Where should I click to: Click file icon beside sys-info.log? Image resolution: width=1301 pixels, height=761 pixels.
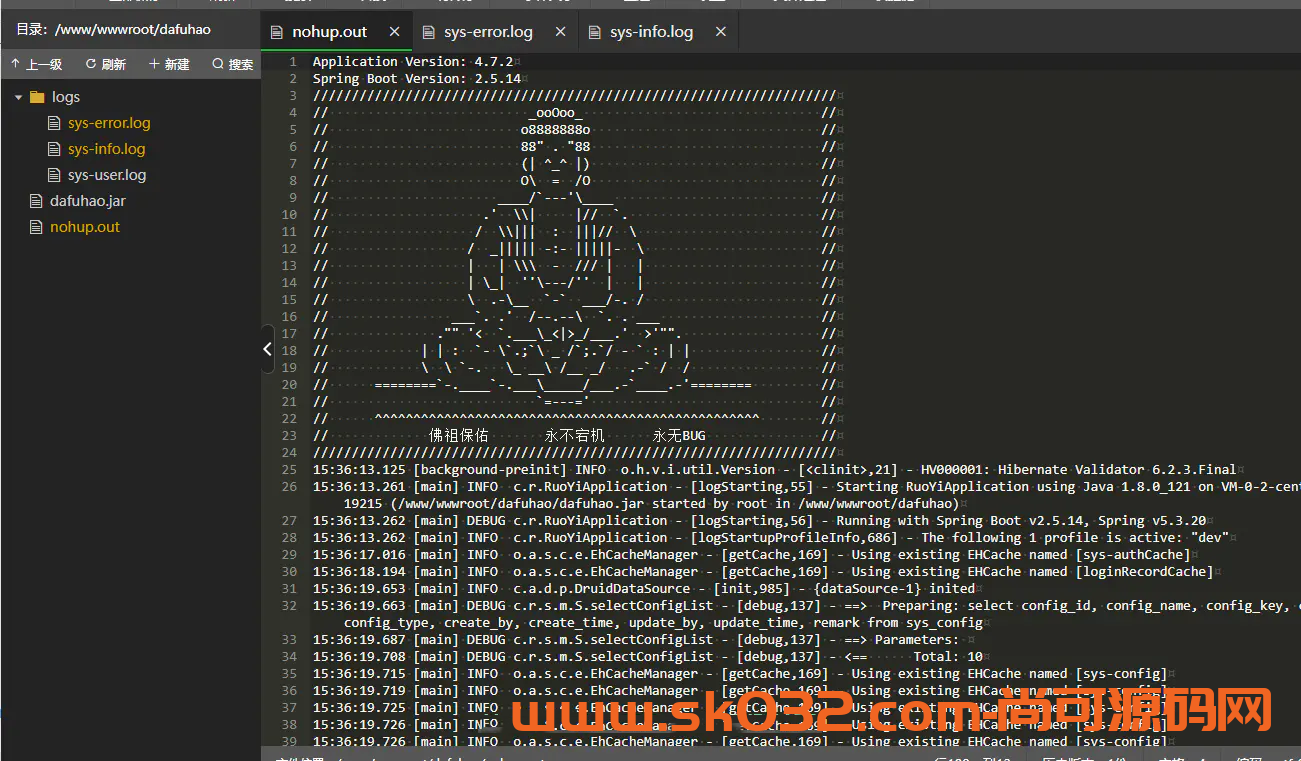tap(55, 149)
